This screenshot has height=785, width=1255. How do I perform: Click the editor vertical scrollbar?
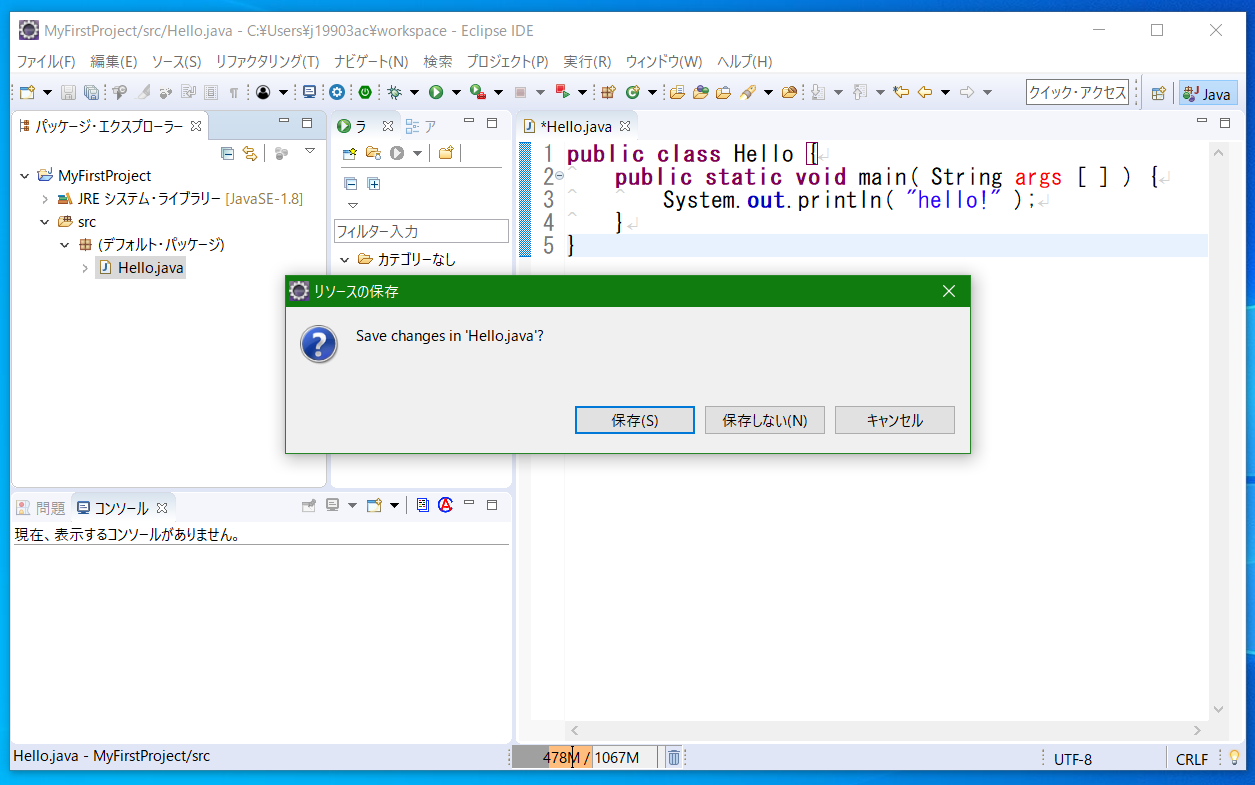tap(1218, 430)
